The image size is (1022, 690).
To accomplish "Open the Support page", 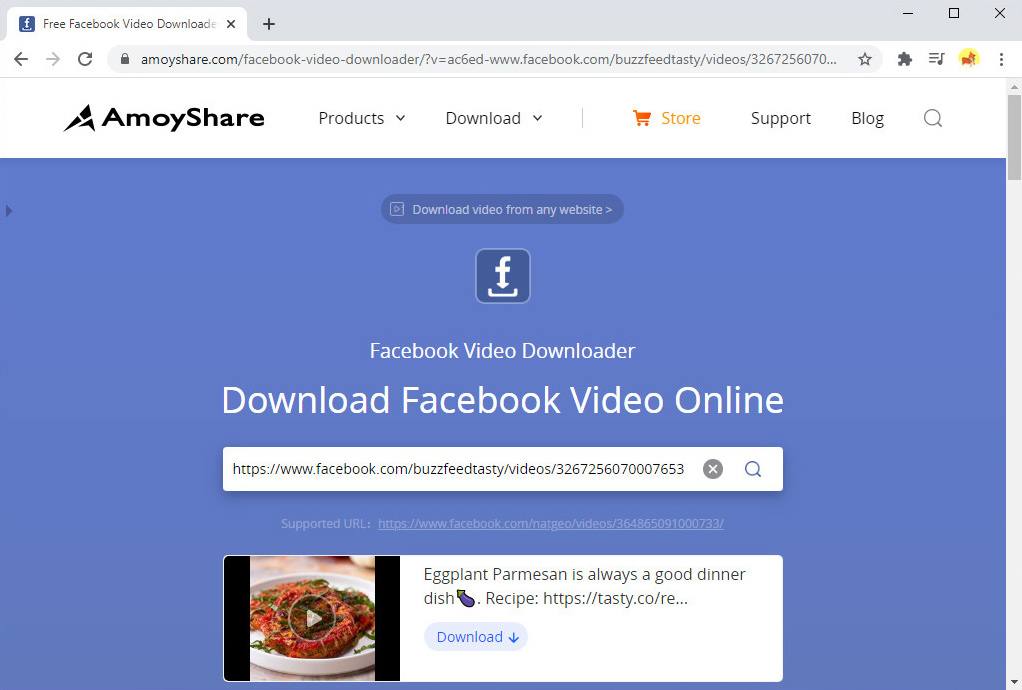I will coord(780,118).
